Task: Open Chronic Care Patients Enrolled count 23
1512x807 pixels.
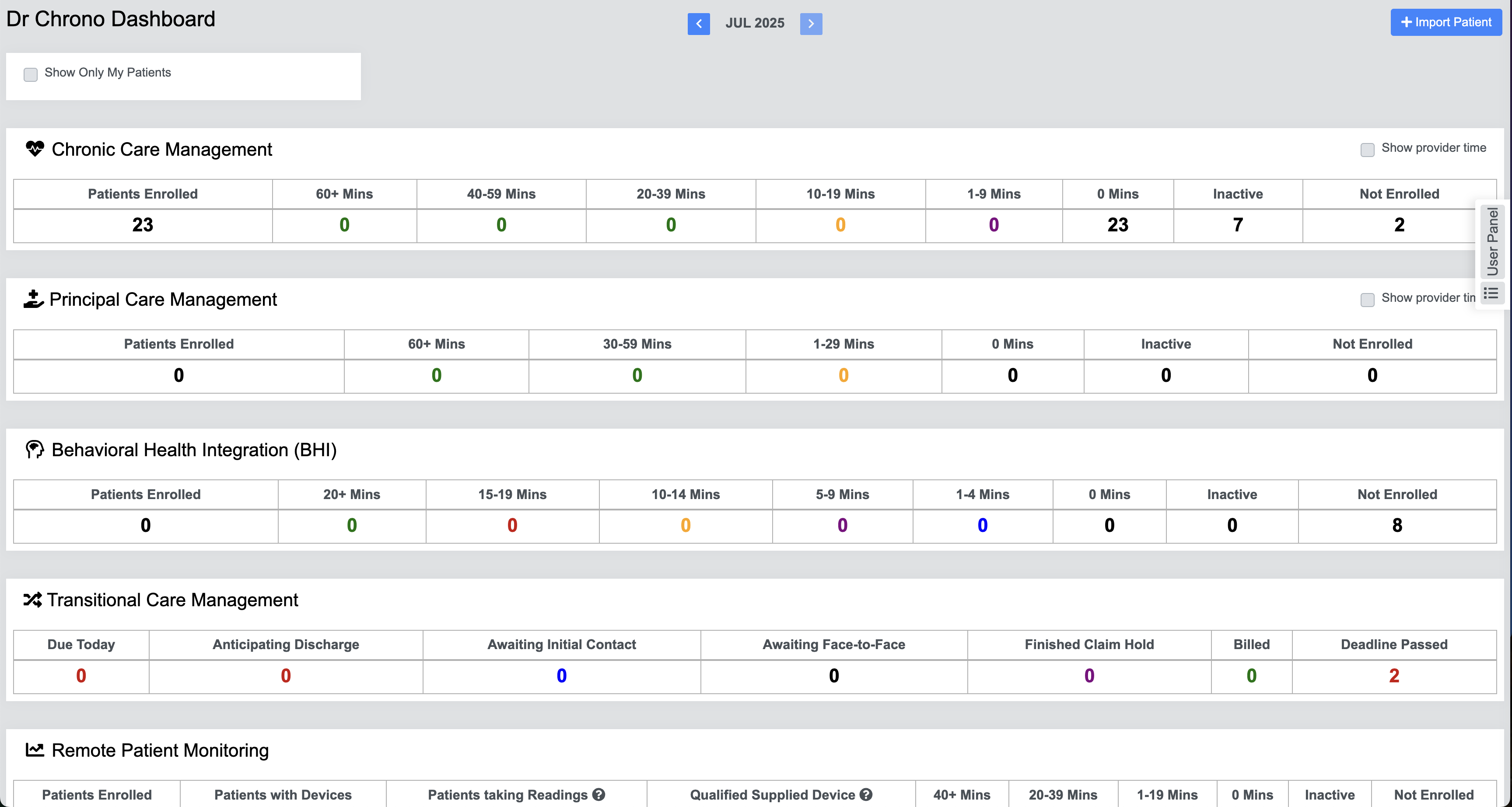Action: point(143,225)
